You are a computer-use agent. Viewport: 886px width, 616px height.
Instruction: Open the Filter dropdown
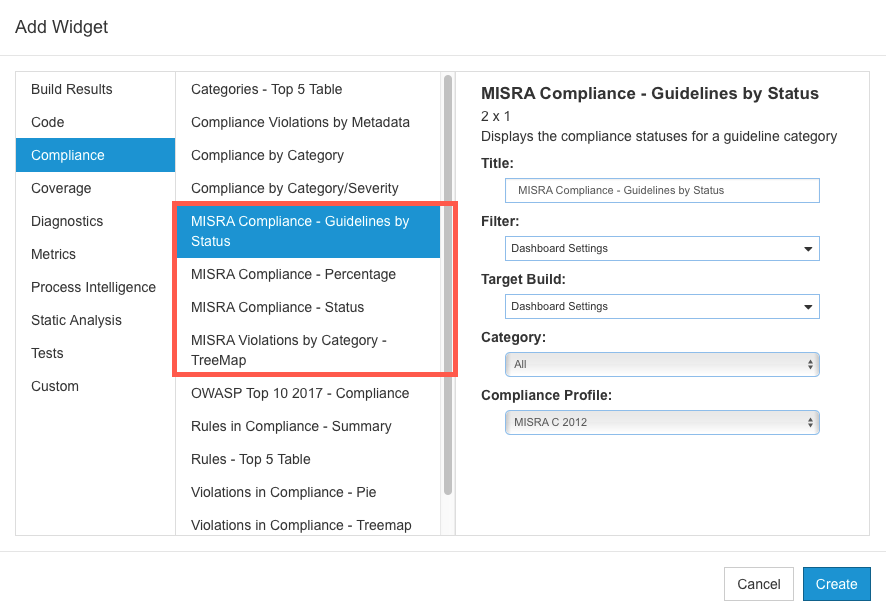point(662,249)
